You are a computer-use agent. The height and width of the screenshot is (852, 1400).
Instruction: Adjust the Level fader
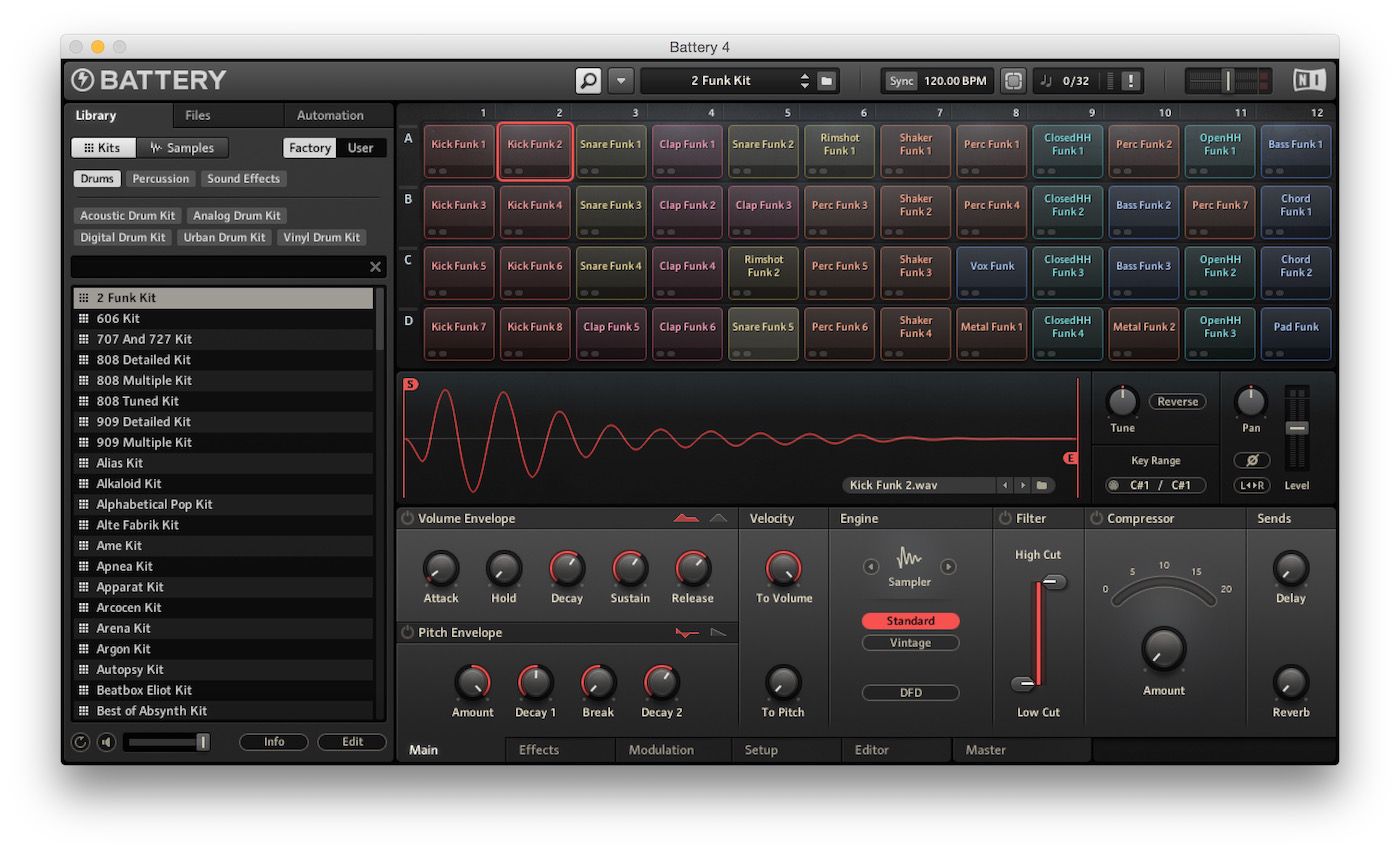[1296, 428]
